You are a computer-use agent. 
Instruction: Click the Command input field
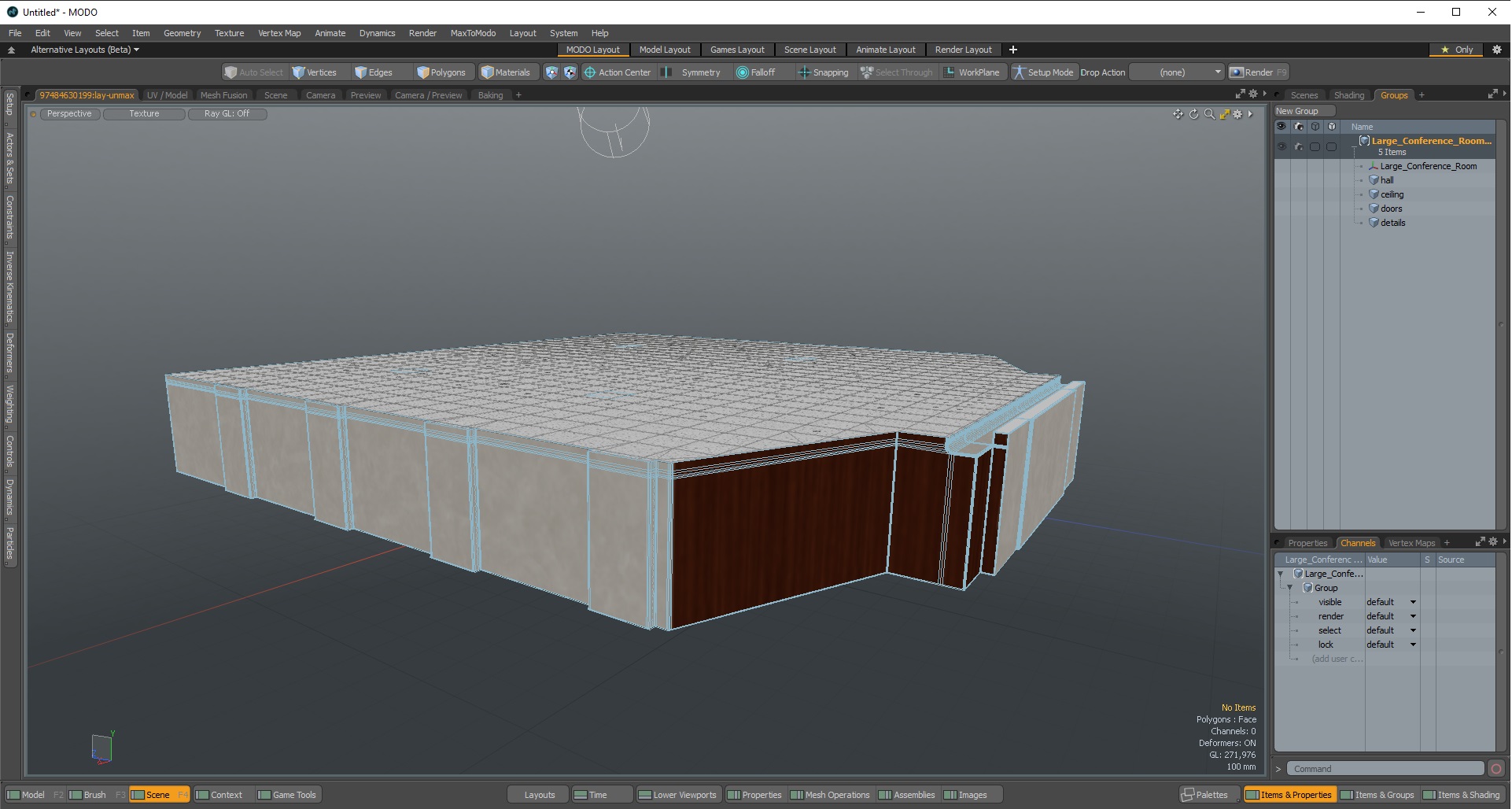pos(1386,769)
